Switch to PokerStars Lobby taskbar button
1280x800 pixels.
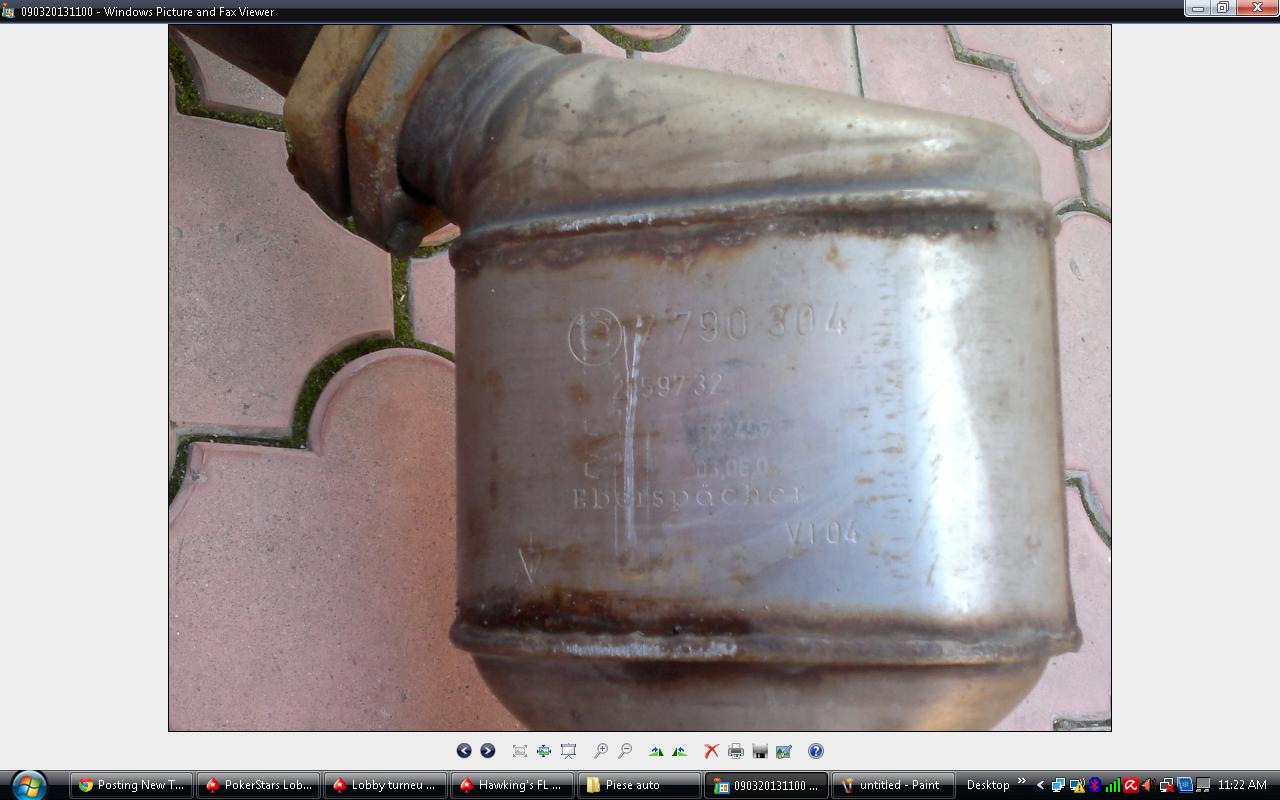(x=259, y=785)
